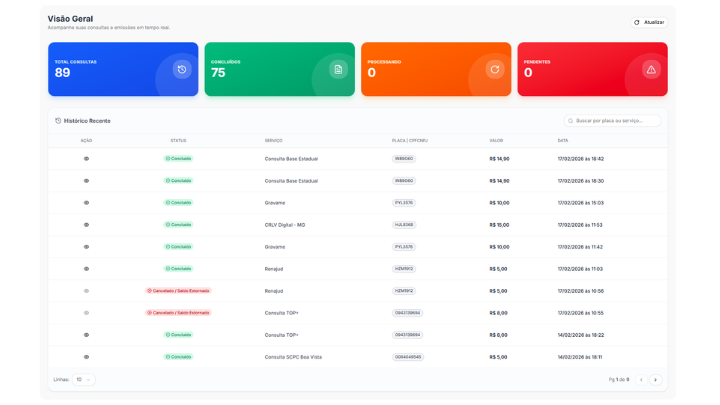Click the Status column header
This screenshot has width=720, height=405.
click(178, 141)
